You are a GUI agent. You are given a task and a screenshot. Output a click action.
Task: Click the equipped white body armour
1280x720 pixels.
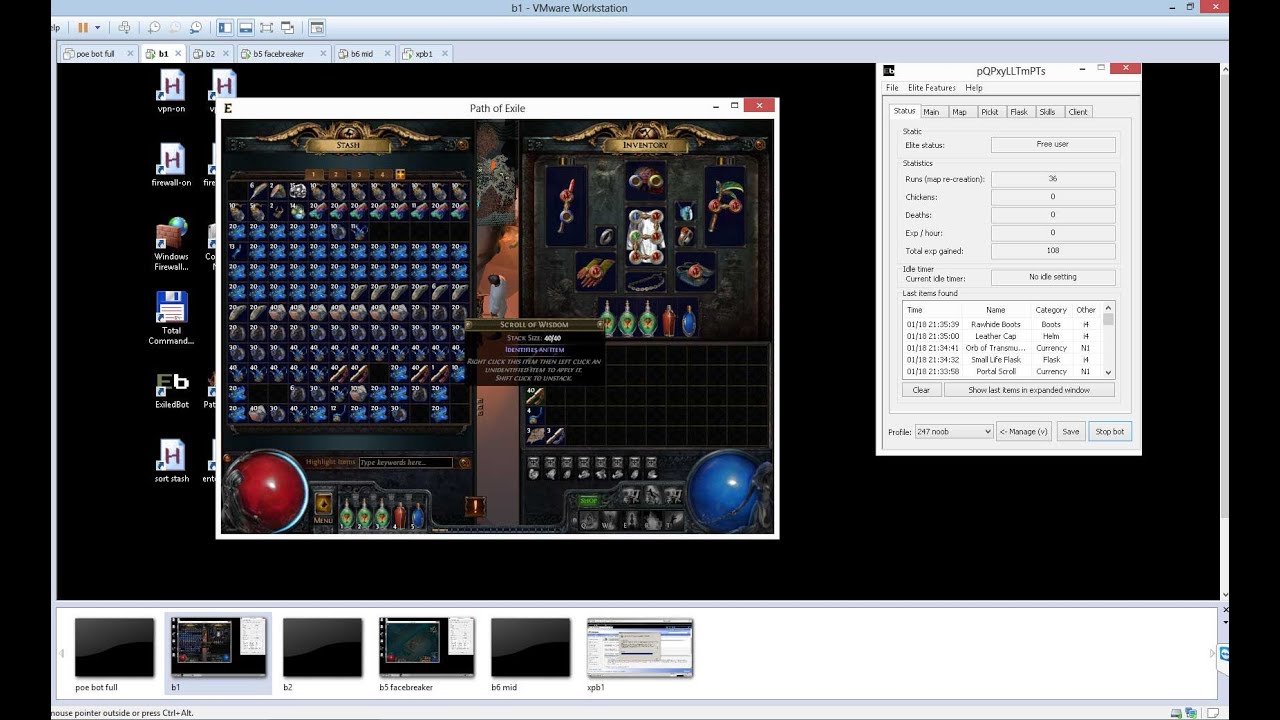pos(645,237)
